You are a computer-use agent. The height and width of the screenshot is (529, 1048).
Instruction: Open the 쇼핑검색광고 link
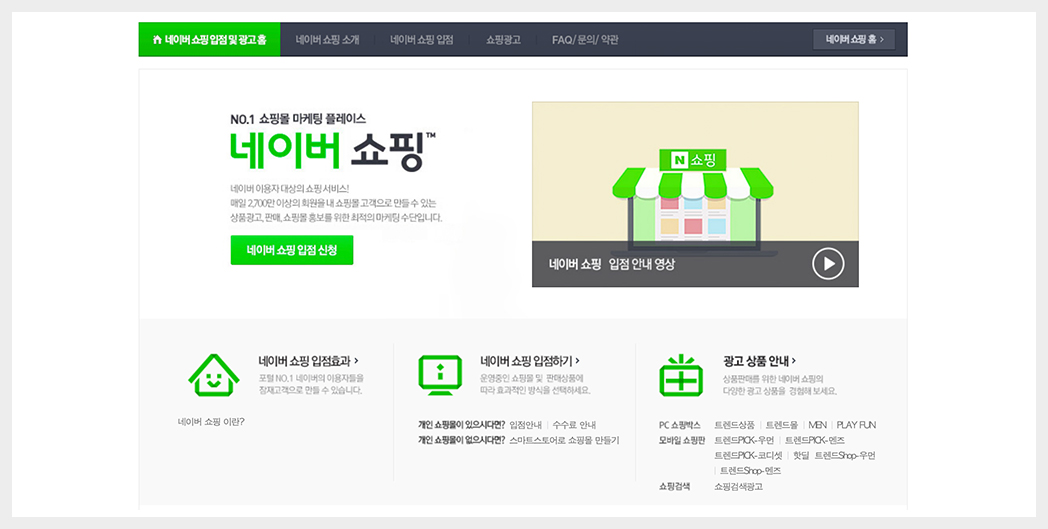[738, 486]
